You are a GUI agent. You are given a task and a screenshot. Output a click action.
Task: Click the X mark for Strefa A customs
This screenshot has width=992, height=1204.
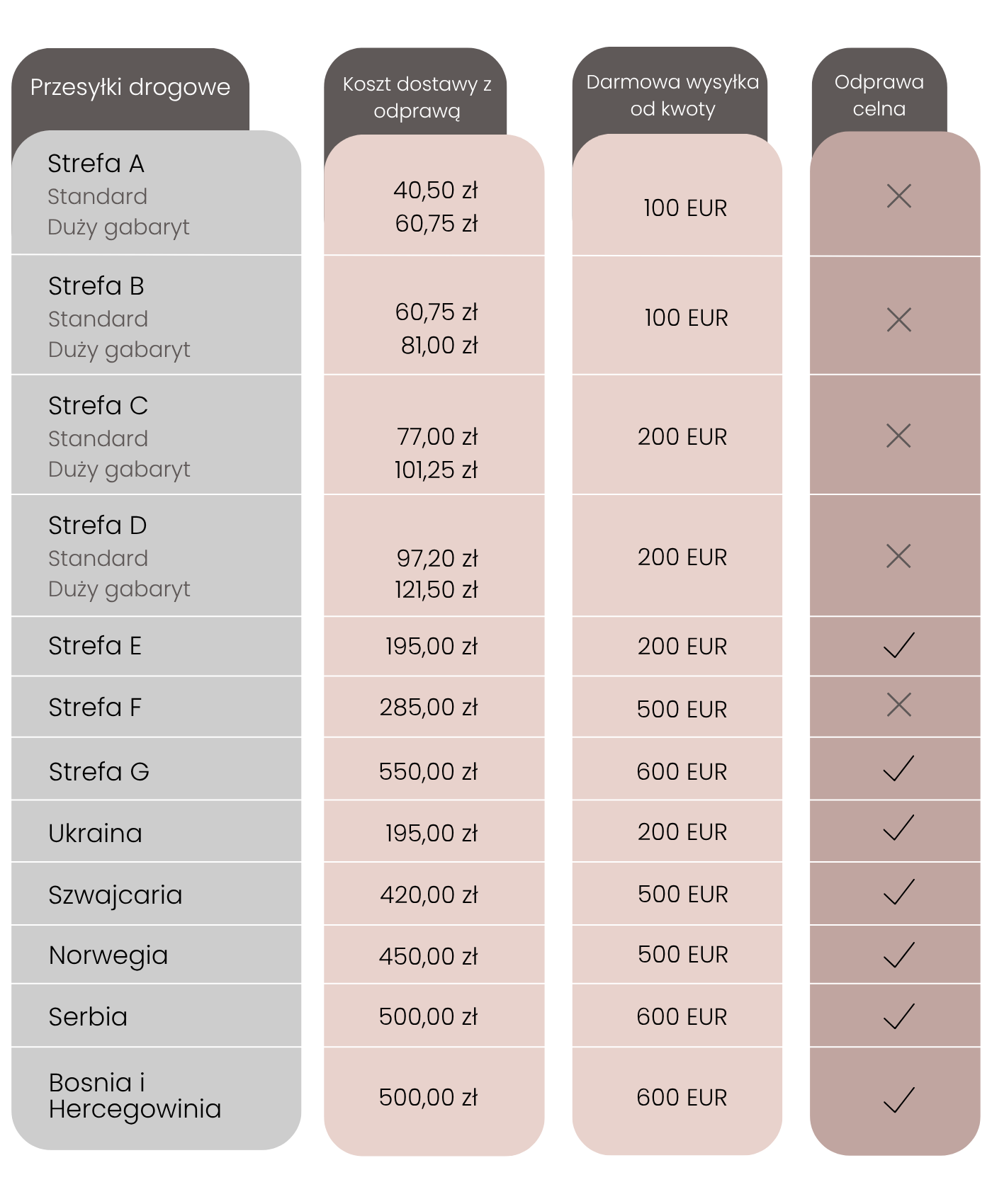click(x=898, y=196)
